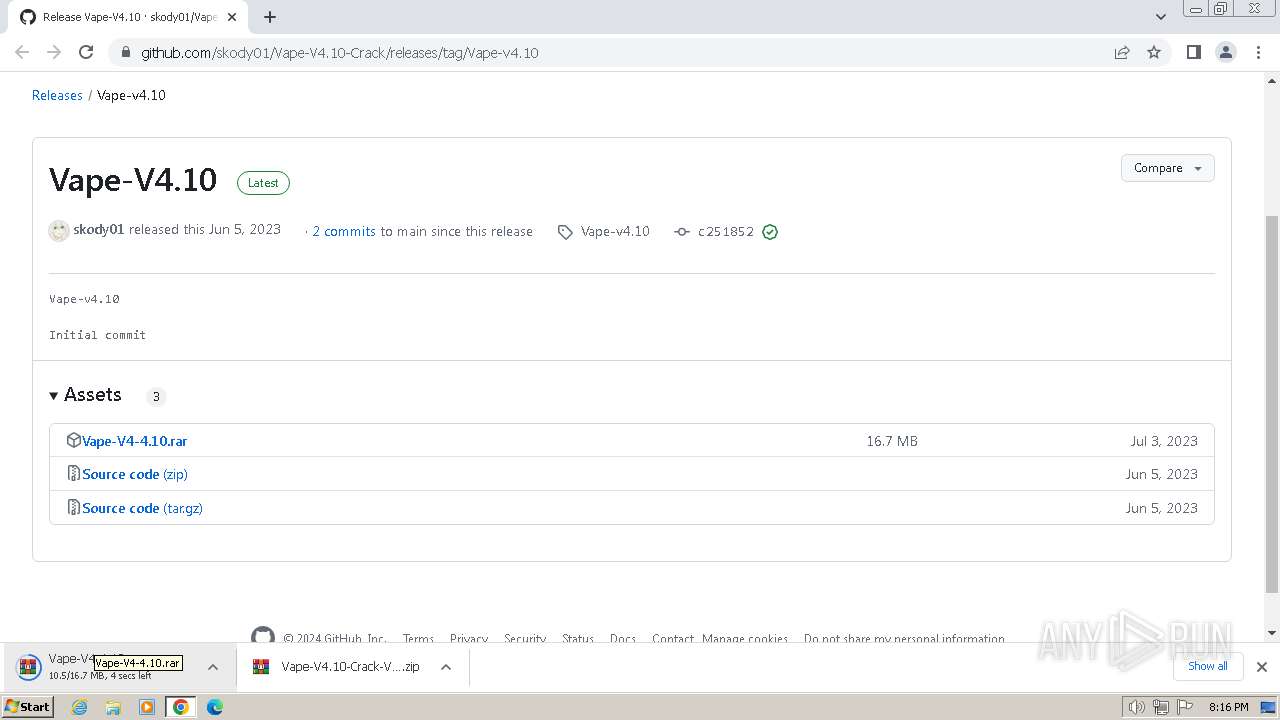View the 2 commits since release

pyautogui.click(x=344, y=231)
